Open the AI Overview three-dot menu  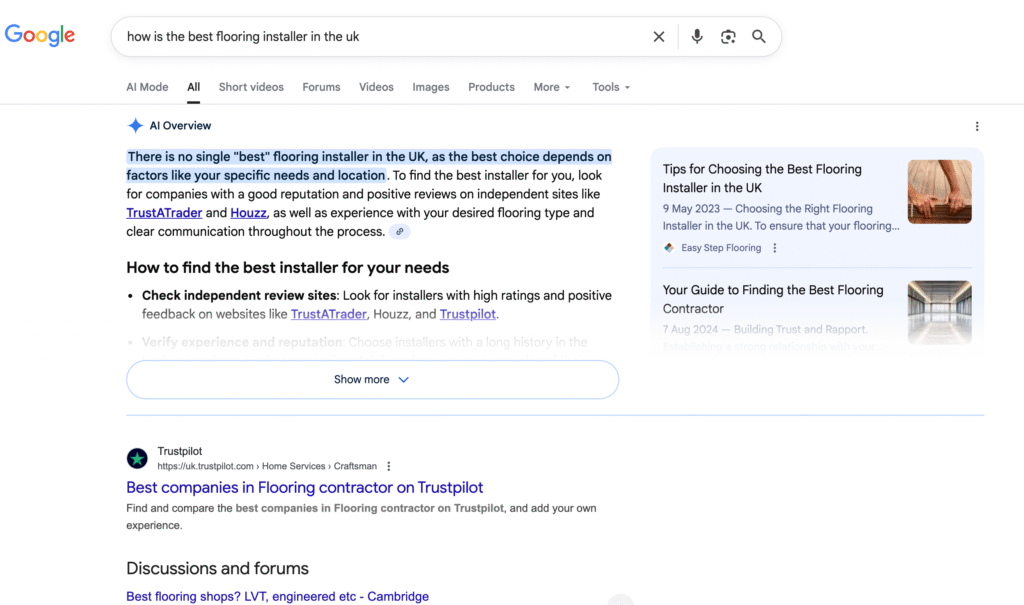tap(977, 125)
